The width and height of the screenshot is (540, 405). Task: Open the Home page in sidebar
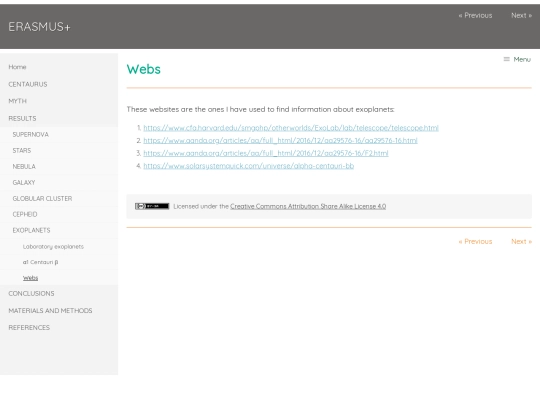coord(17,67)
